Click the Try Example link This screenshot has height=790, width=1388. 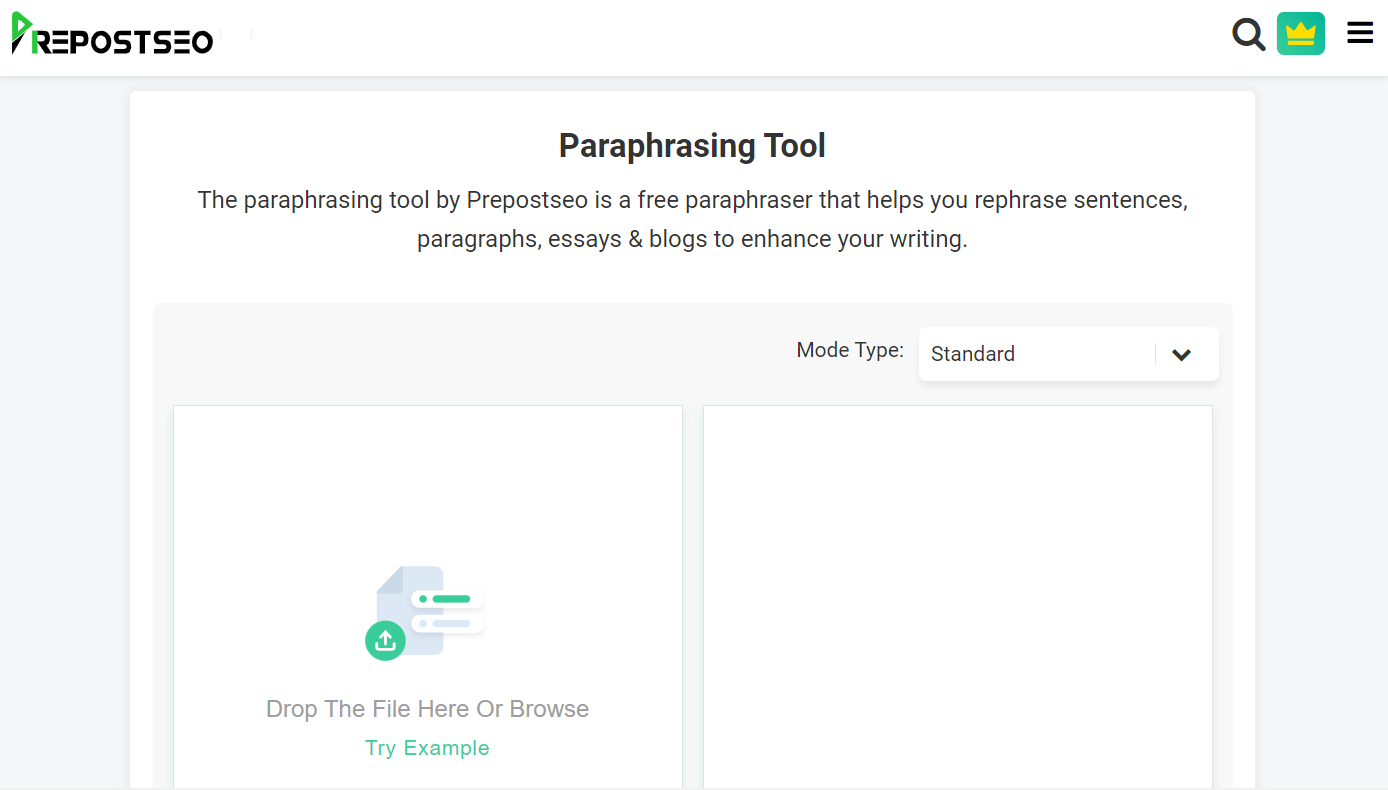[x=427, y=748]
